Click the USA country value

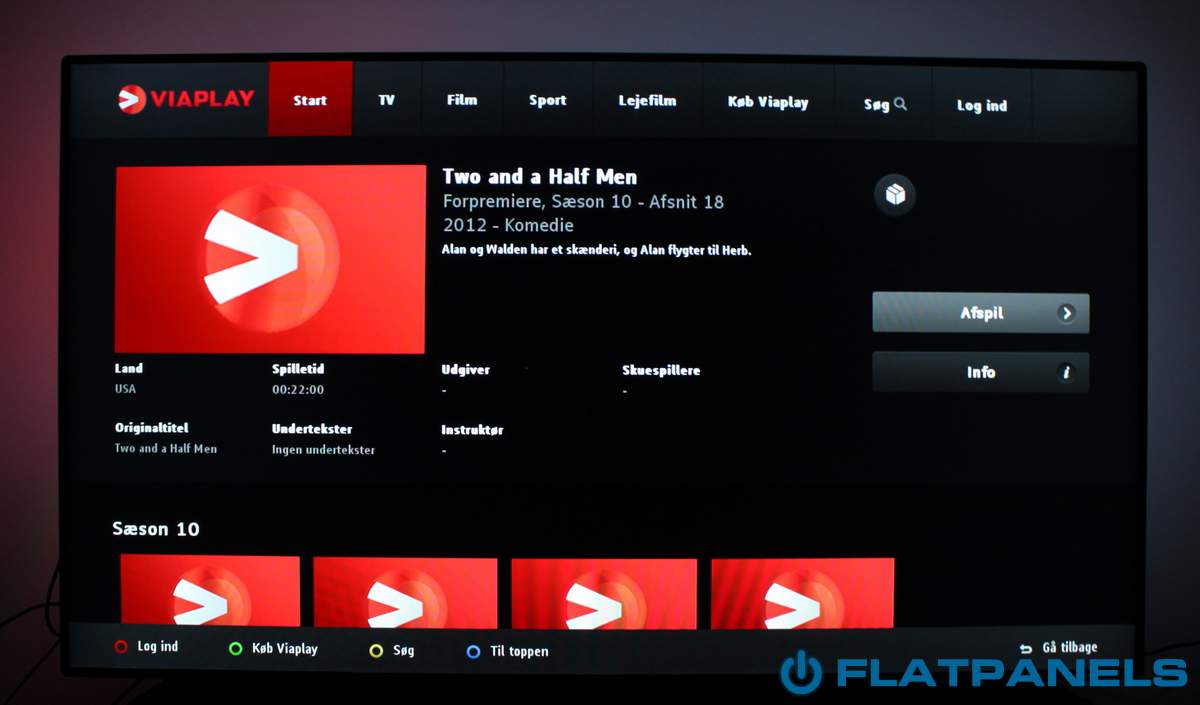[125, 389]
